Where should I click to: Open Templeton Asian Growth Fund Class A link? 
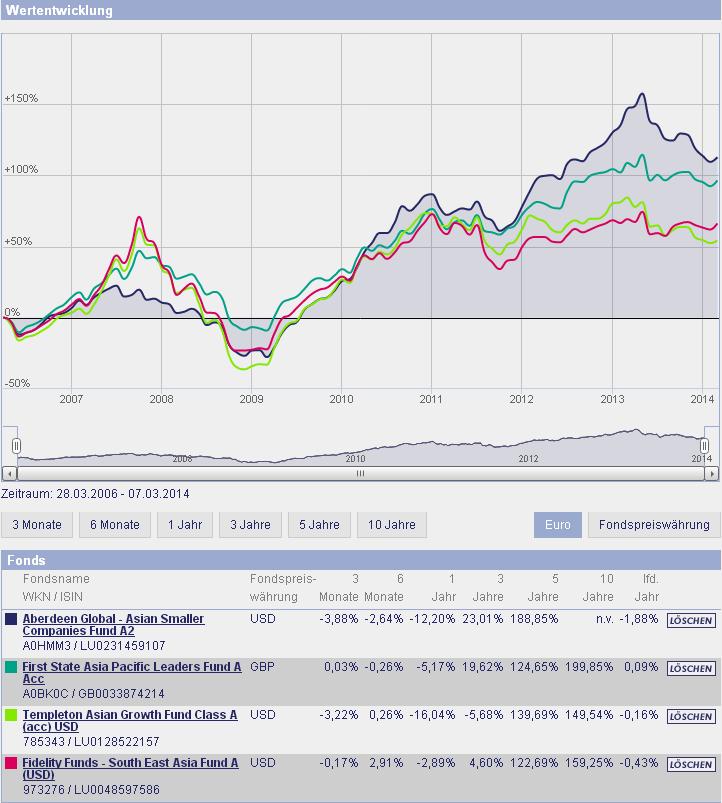(x=130, y=721)
